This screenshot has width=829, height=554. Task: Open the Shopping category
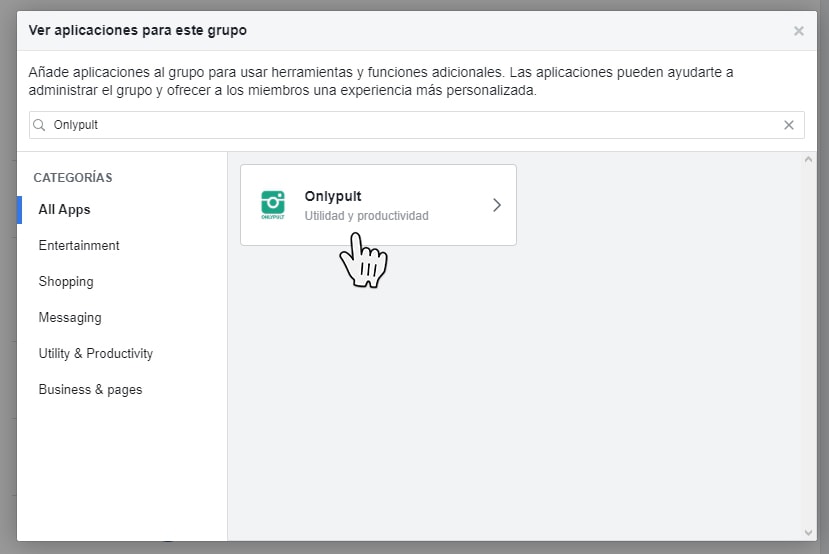(x=66, y=282)
